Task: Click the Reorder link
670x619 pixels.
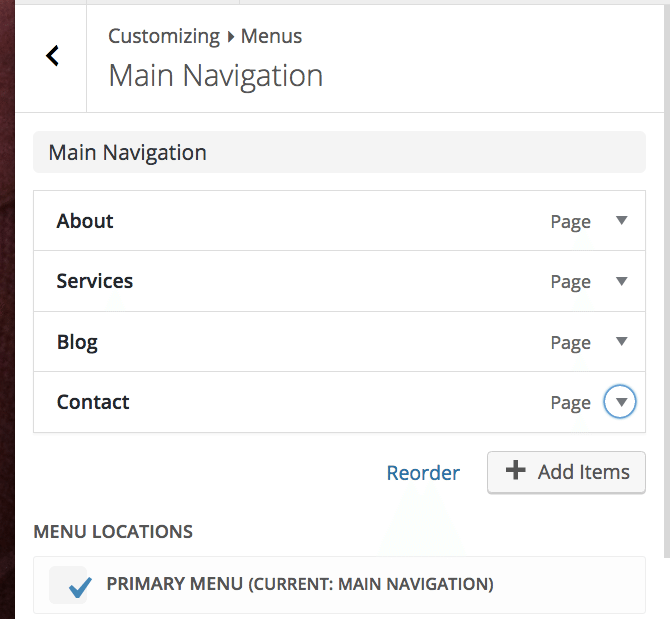Action: [x=423, y=473]
